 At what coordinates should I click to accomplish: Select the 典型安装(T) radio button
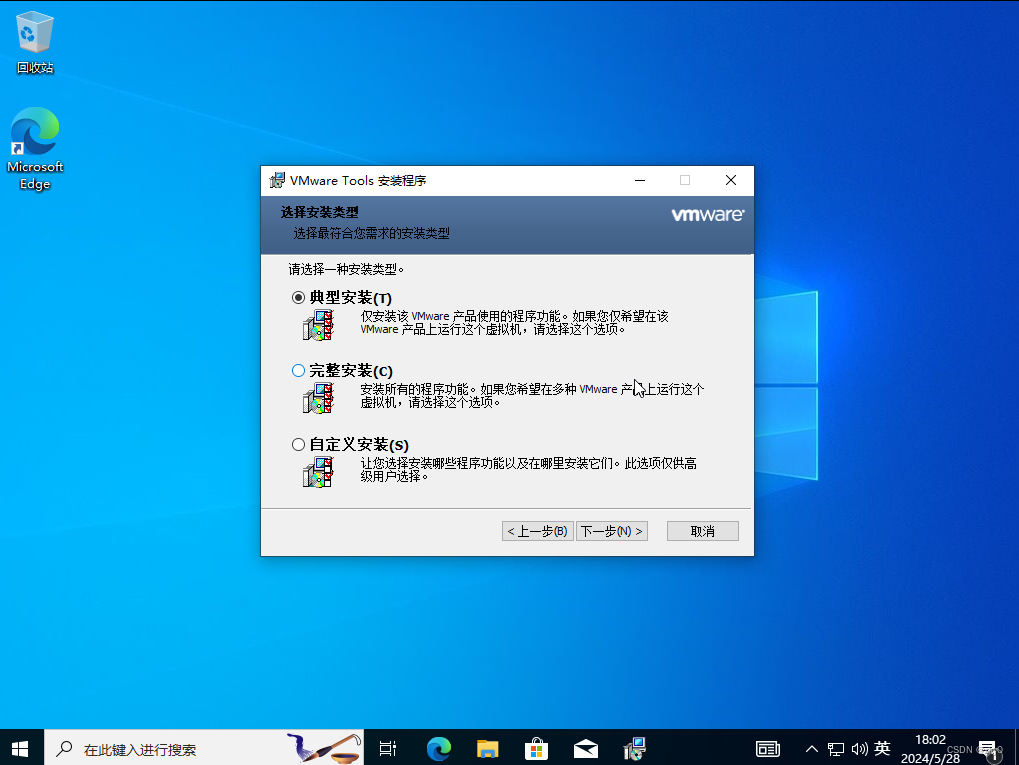click(298, 298)
